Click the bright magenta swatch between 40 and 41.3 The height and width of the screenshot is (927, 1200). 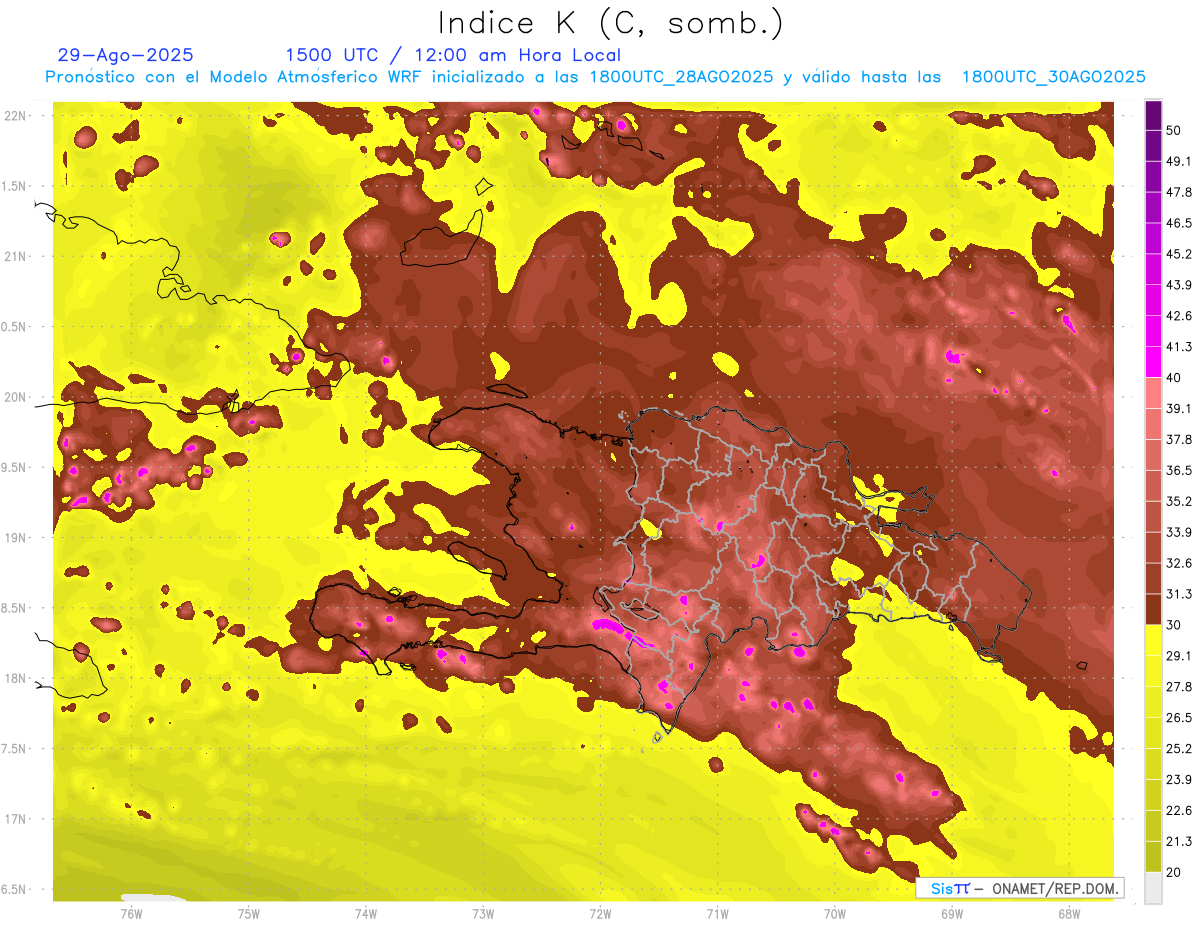pos(1153,362)
